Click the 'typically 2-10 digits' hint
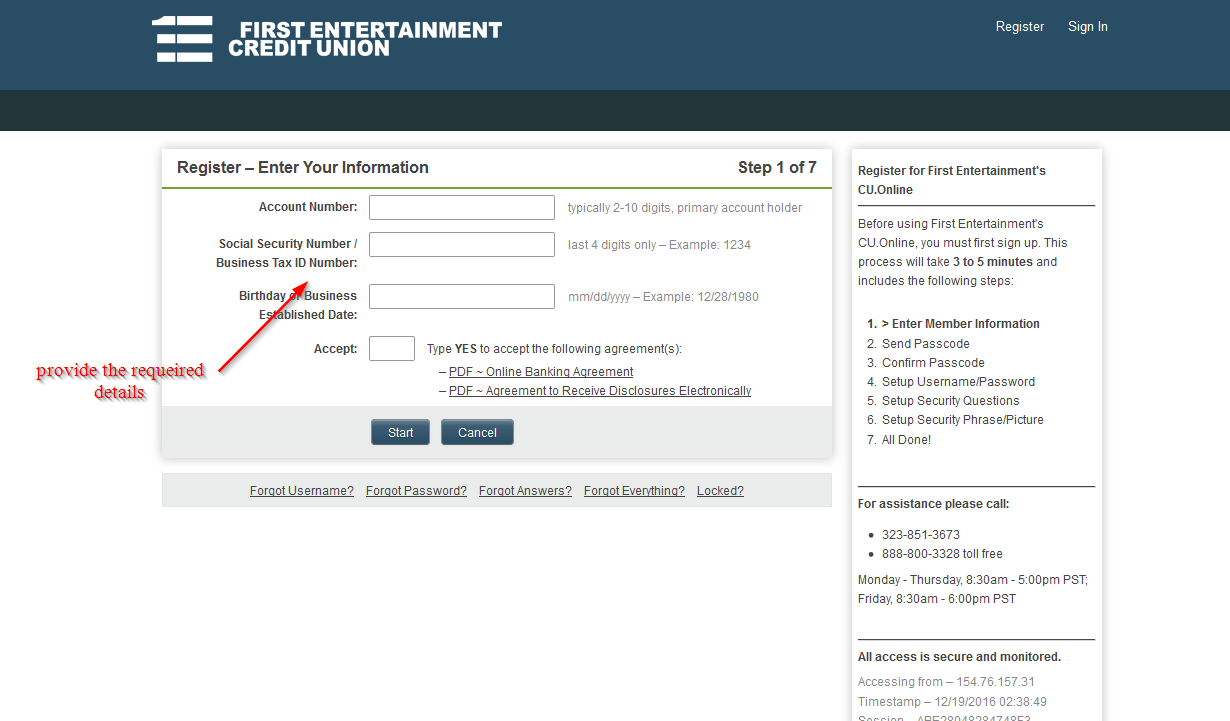1230x721 pixels. (x=685, y=208)
